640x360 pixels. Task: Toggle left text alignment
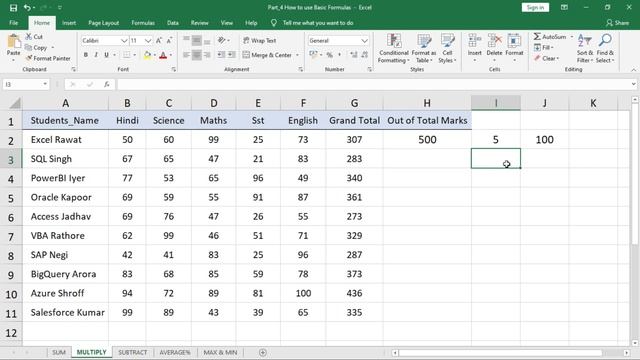click(x=187, y=55)
